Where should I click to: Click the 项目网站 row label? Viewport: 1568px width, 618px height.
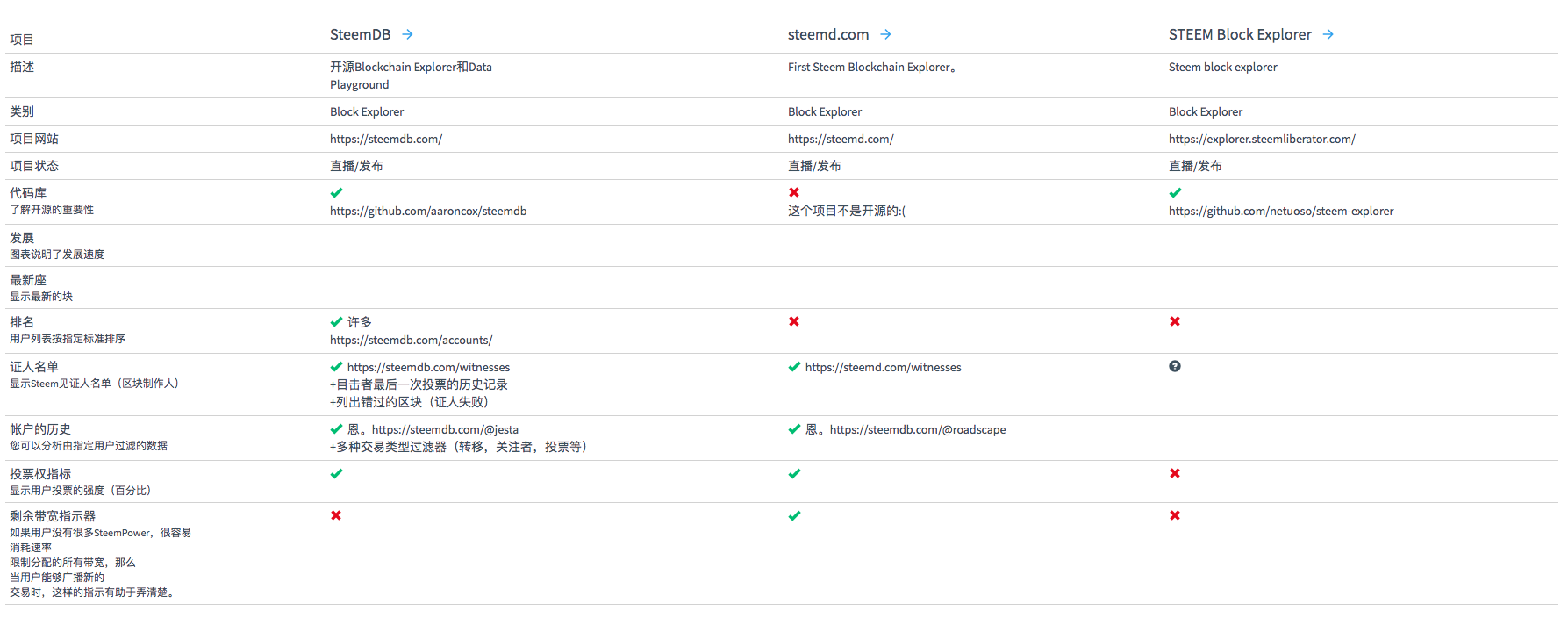point(34,139)
